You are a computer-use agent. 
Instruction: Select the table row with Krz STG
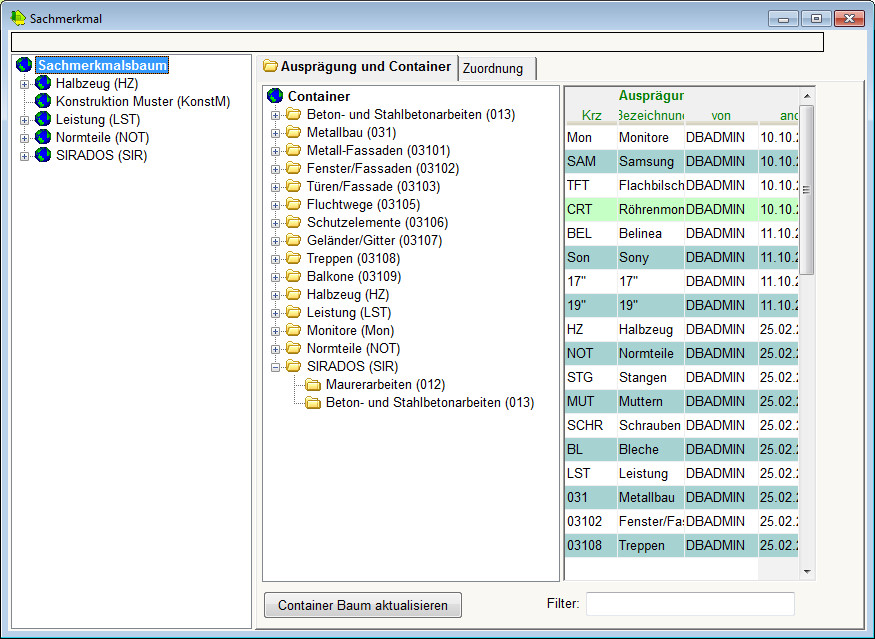pyautogui.click(x=682, y=377)
